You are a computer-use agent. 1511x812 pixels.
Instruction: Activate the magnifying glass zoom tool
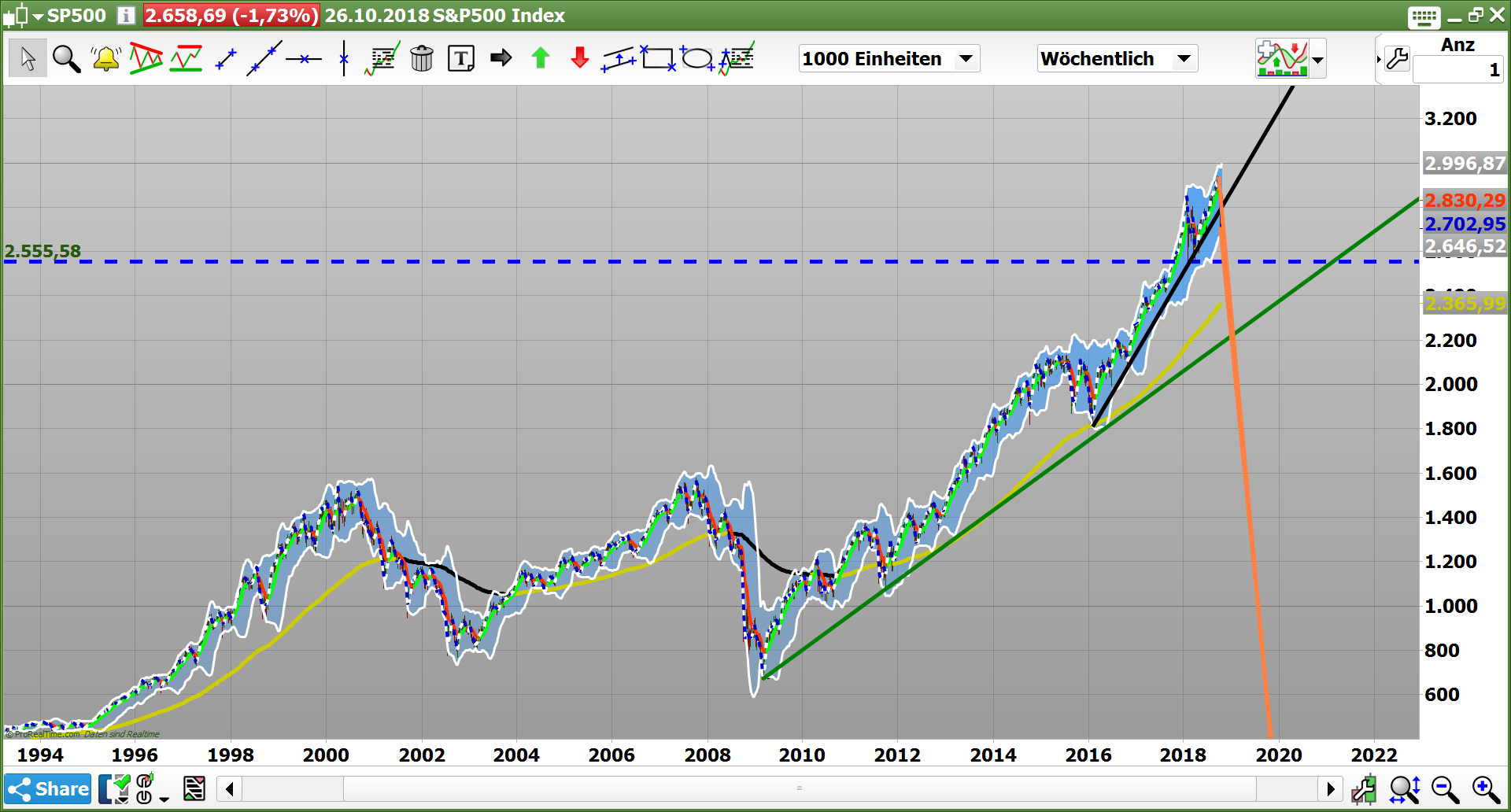pos(66,58)
